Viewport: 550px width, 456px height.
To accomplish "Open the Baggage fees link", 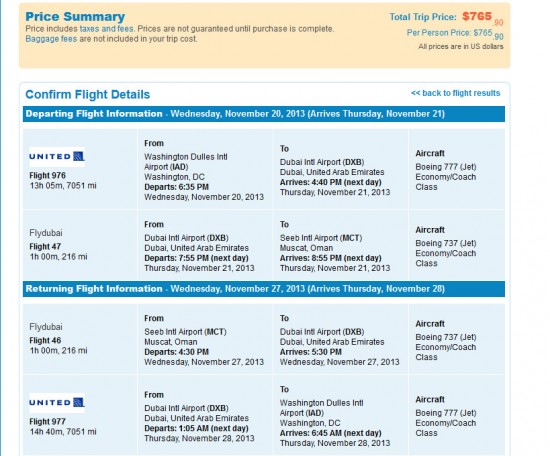I will [x=51, y=39].
